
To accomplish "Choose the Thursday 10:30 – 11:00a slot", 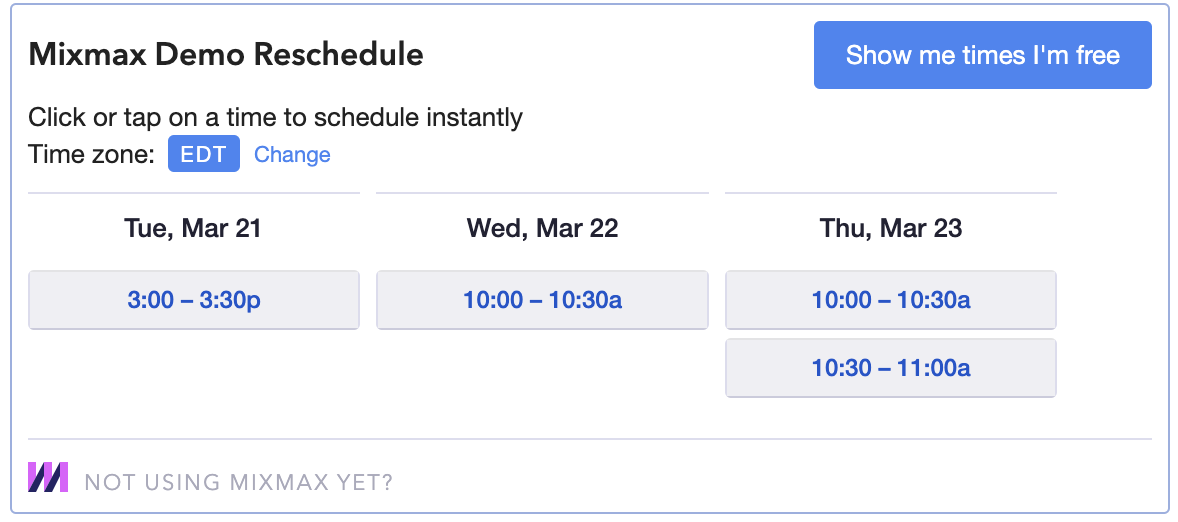I will 891,368.
